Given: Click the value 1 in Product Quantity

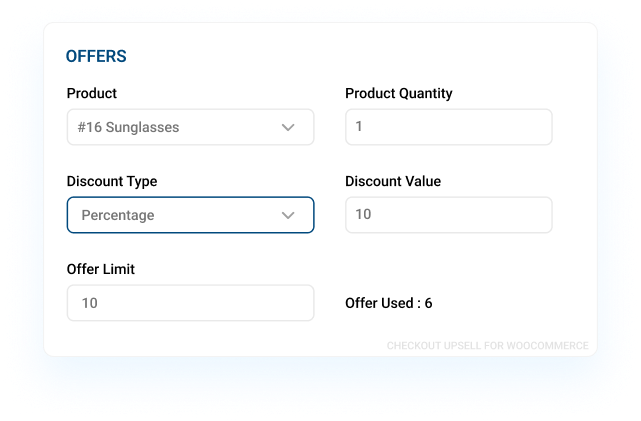Looking at the screenshot, I should (359, 126).
